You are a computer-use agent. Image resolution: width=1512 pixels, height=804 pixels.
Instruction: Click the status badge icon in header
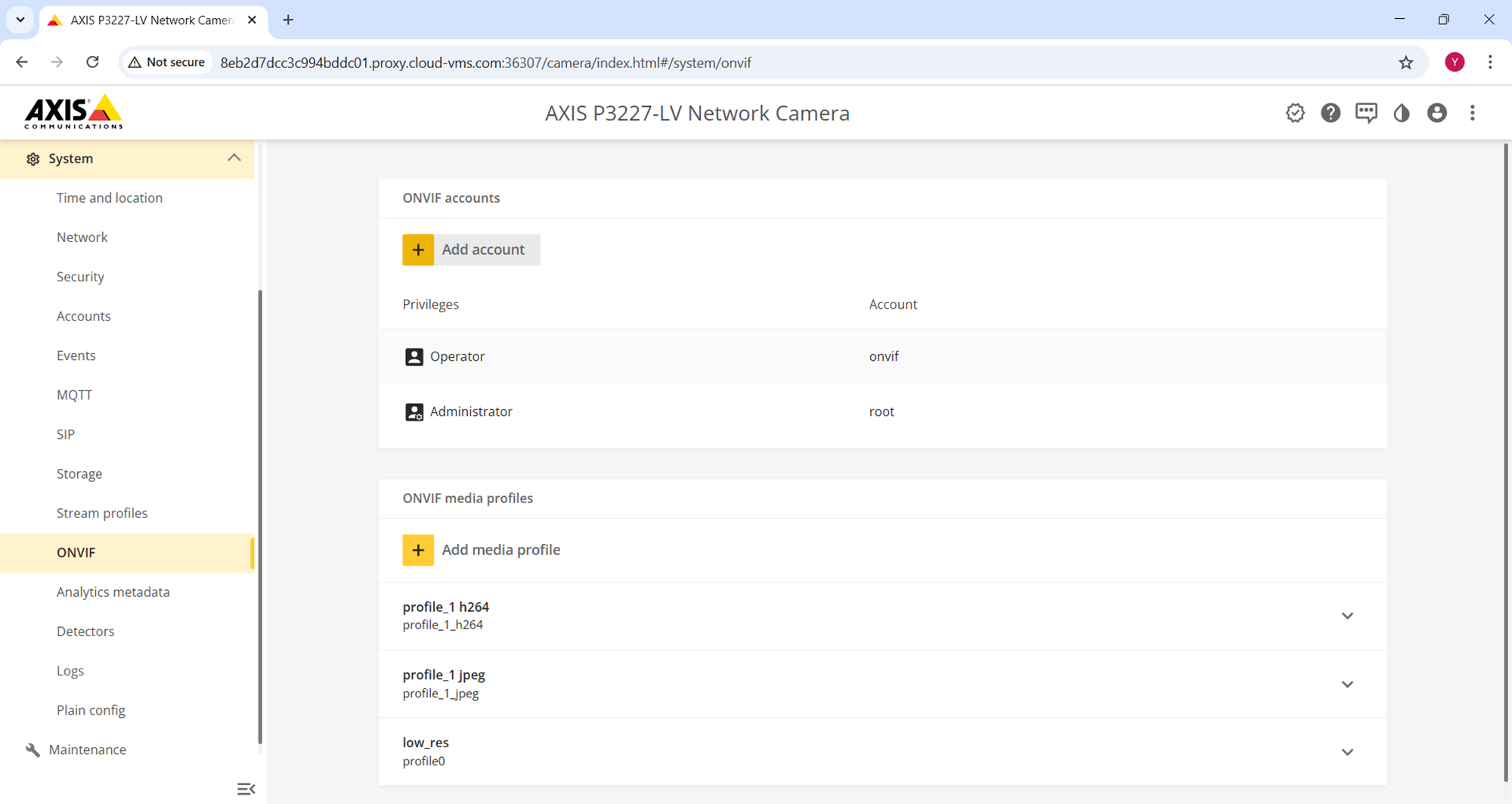tap(1295, 113)
